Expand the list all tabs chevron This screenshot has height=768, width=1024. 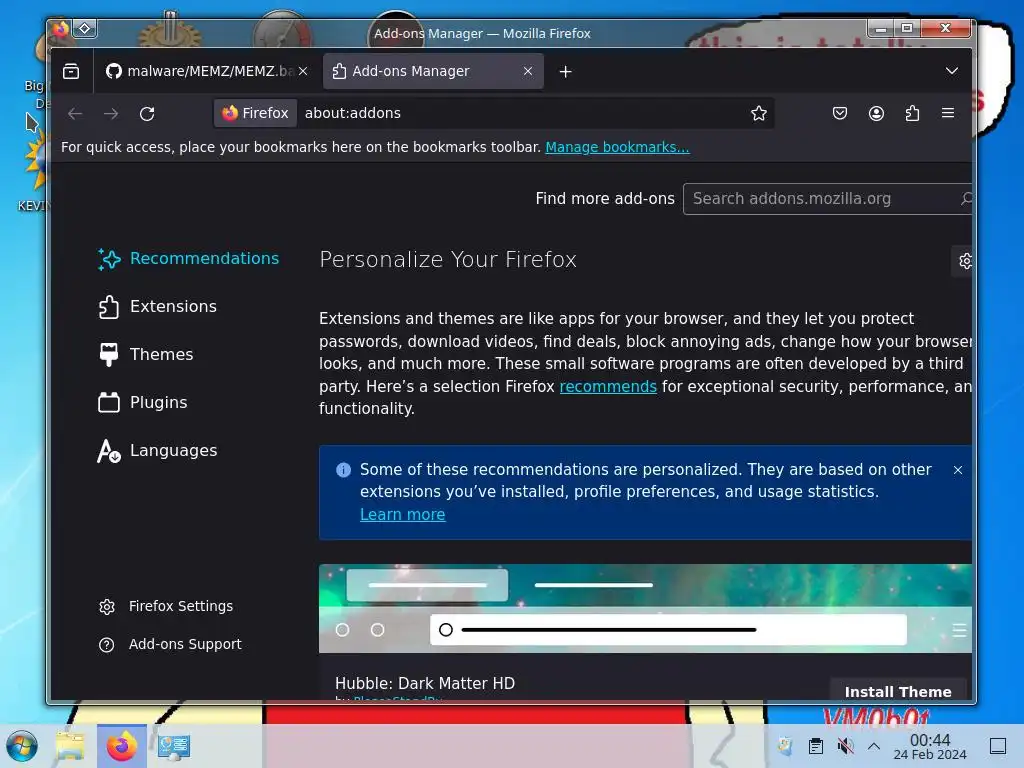pyautogui.click(x=952, y=71)
